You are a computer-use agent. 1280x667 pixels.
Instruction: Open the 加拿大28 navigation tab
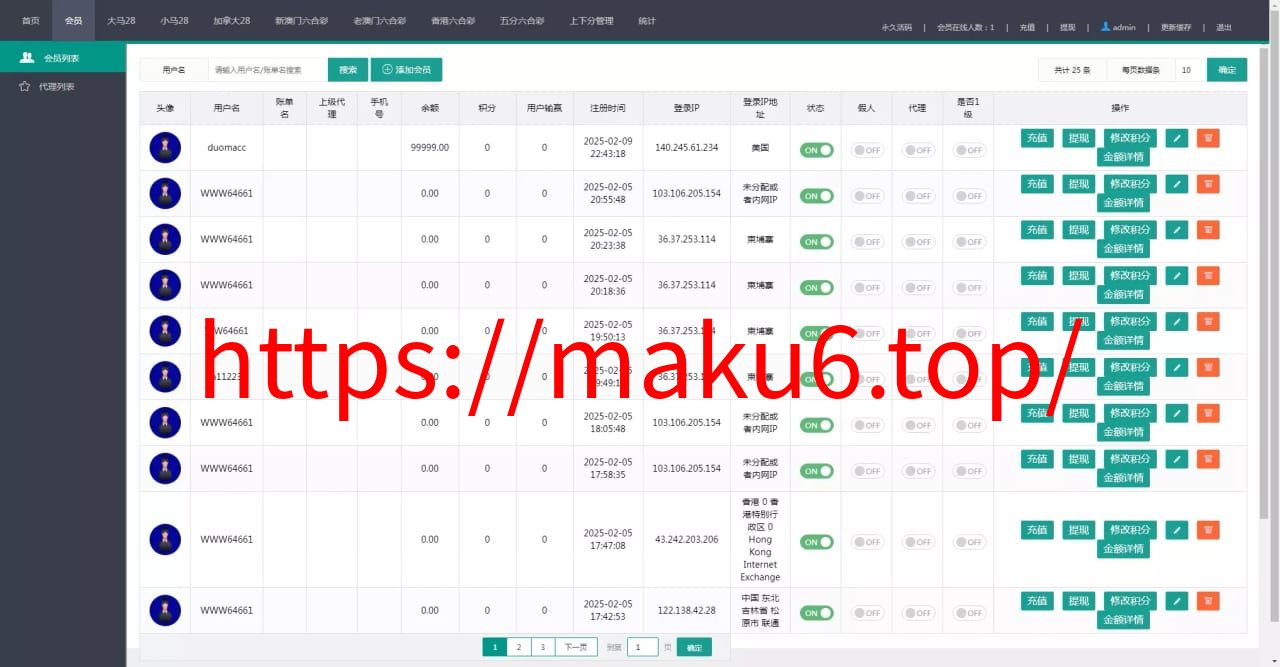[231, 21]
